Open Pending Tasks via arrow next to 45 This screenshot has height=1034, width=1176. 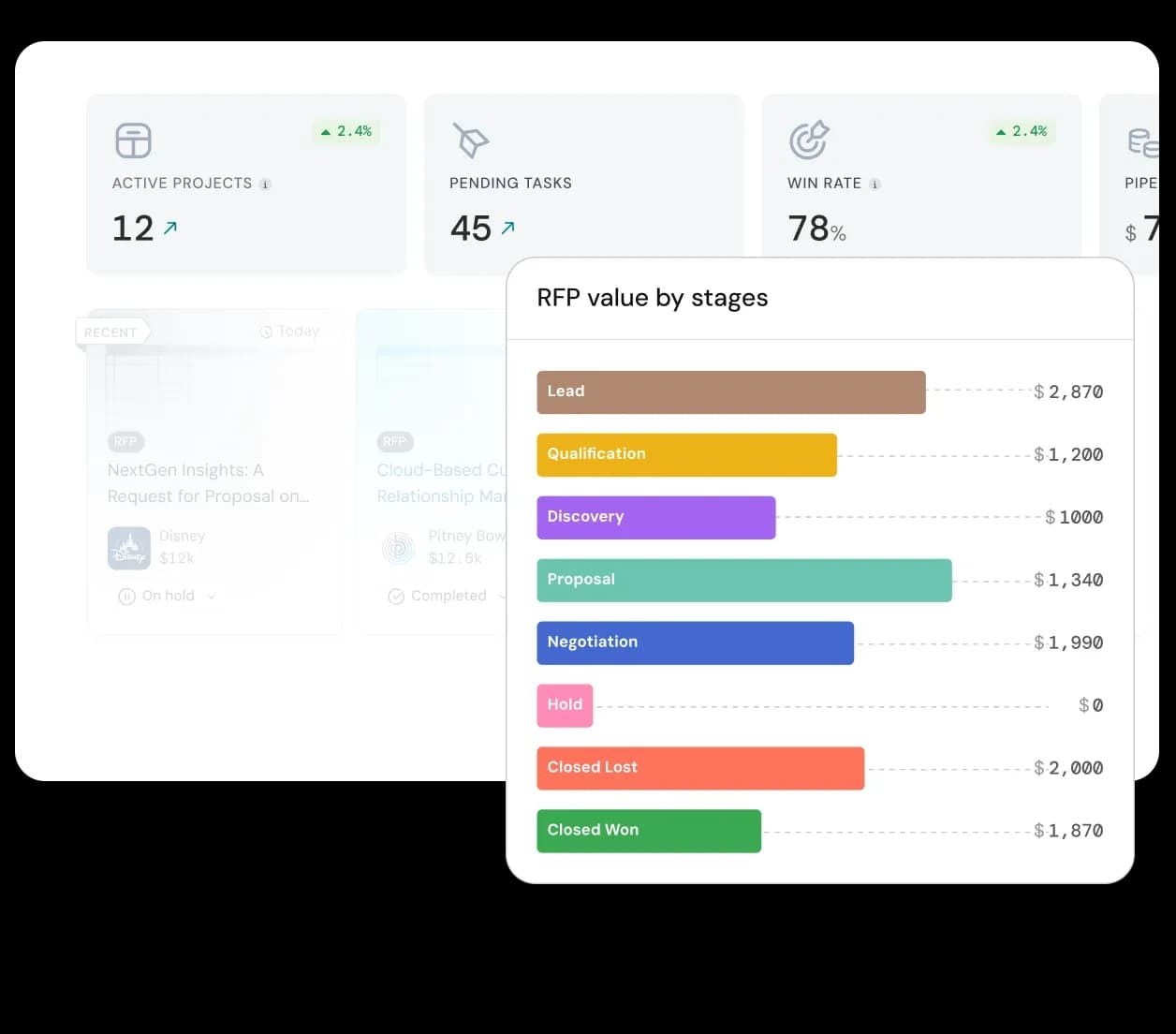coord(508,228)
